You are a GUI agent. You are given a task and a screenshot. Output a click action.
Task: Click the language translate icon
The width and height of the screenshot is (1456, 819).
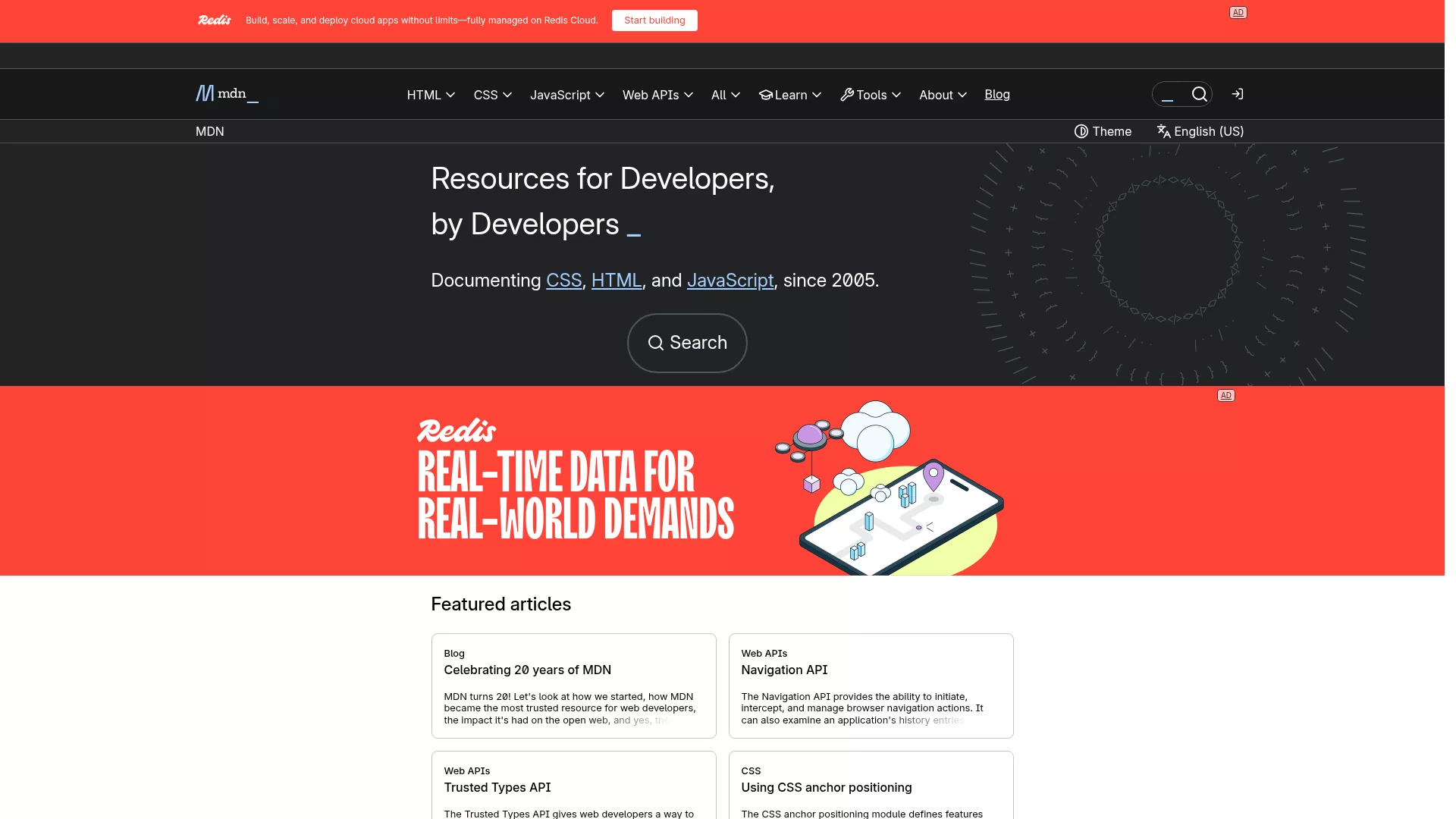click(x=1164, y=131)
